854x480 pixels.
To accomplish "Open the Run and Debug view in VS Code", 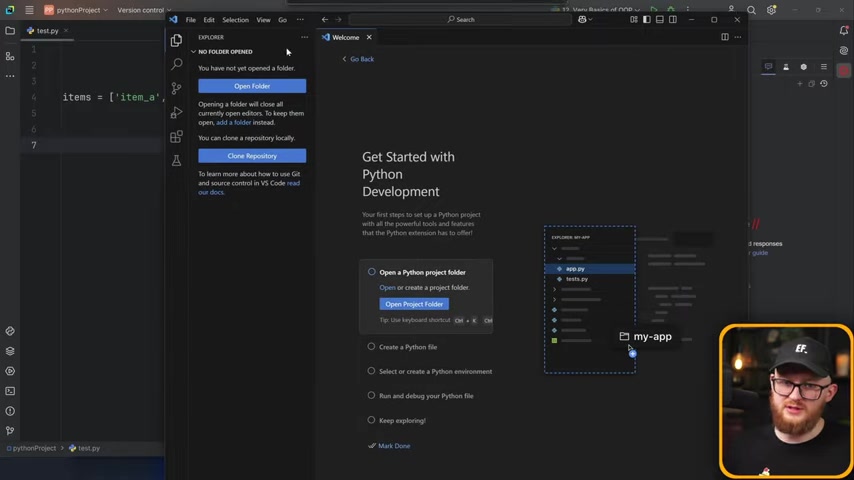I will click(x=176, y=112).
